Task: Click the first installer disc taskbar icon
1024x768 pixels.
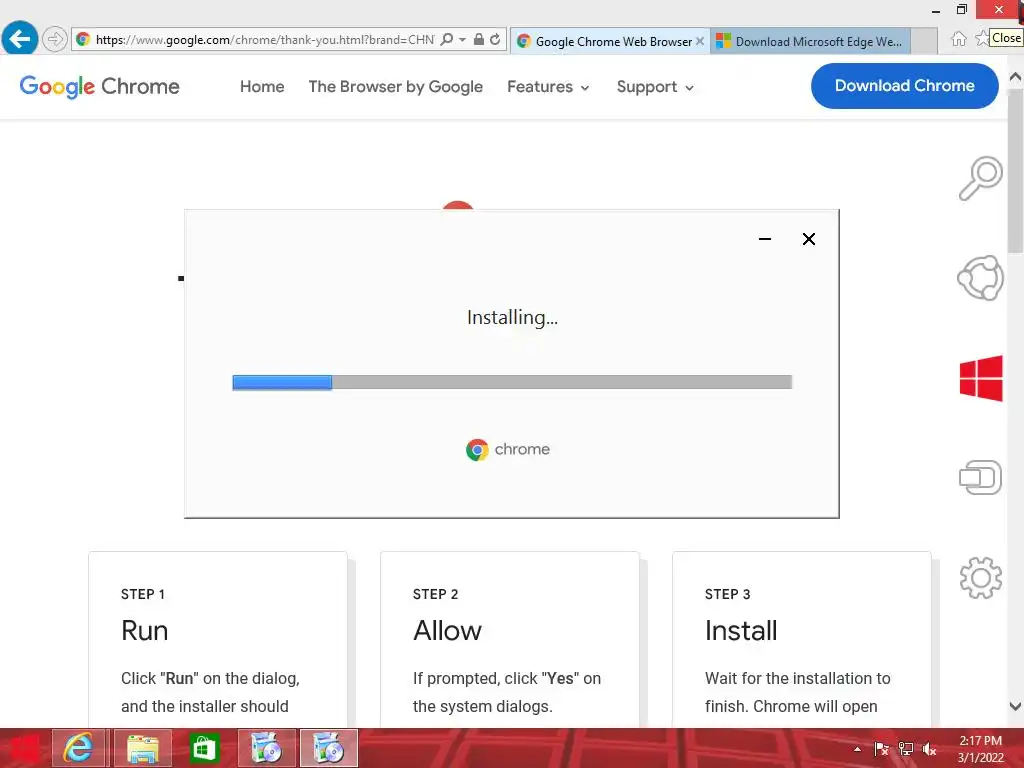Action: tap(266, 748)
